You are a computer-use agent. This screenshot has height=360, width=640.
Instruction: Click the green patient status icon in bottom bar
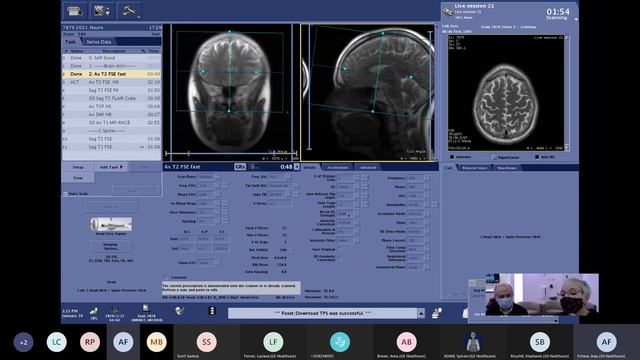point(94,312)
